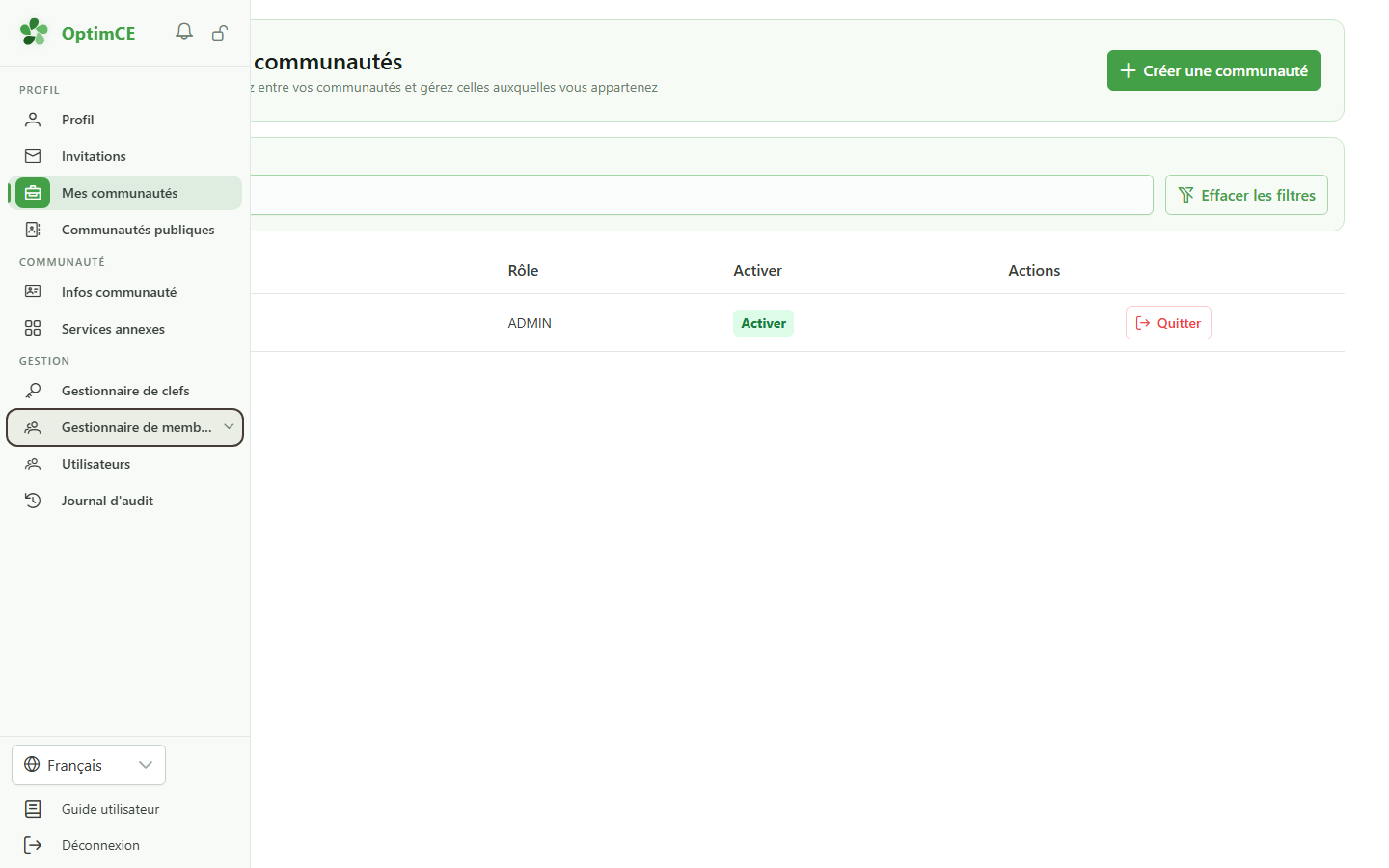Click the Communautés publiques contact-book icon
Viewport: 1389px width, 868px height.
pos(33,230)
